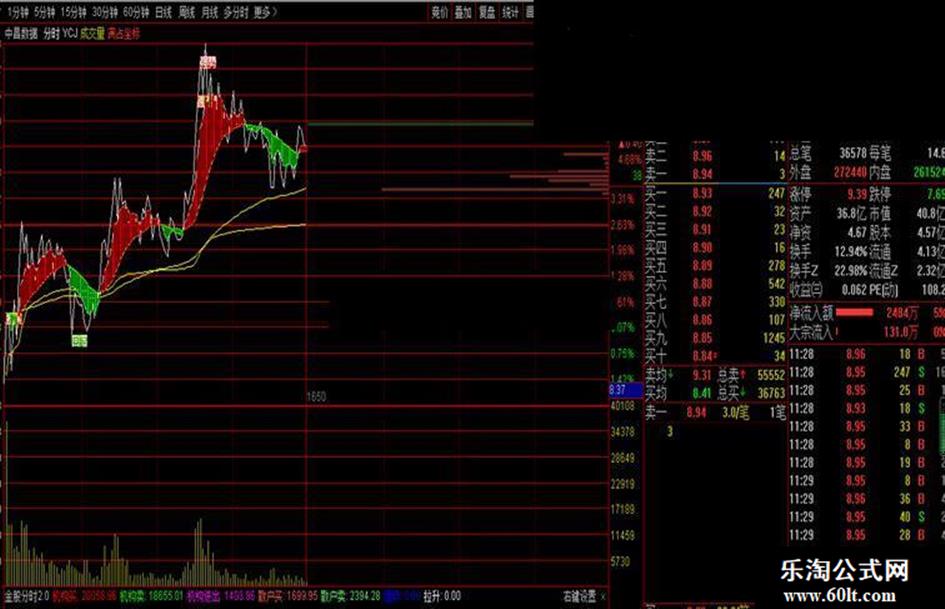Screen dimensions: 945x609
Task: Select the 买三 bid row at 8.91
Action: tap(715, 230)
